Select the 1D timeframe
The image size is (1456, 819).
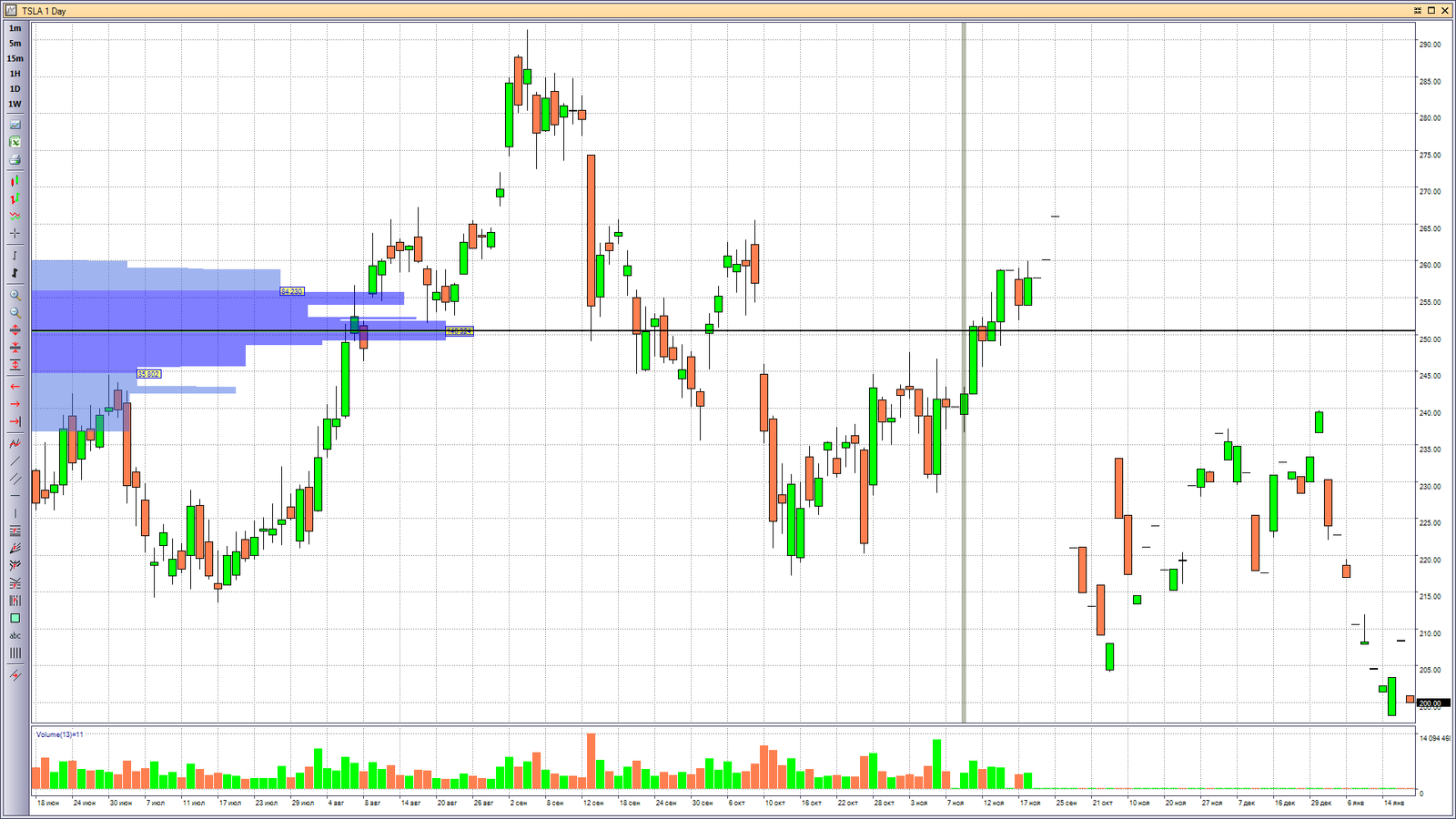[x=15, y=89]
